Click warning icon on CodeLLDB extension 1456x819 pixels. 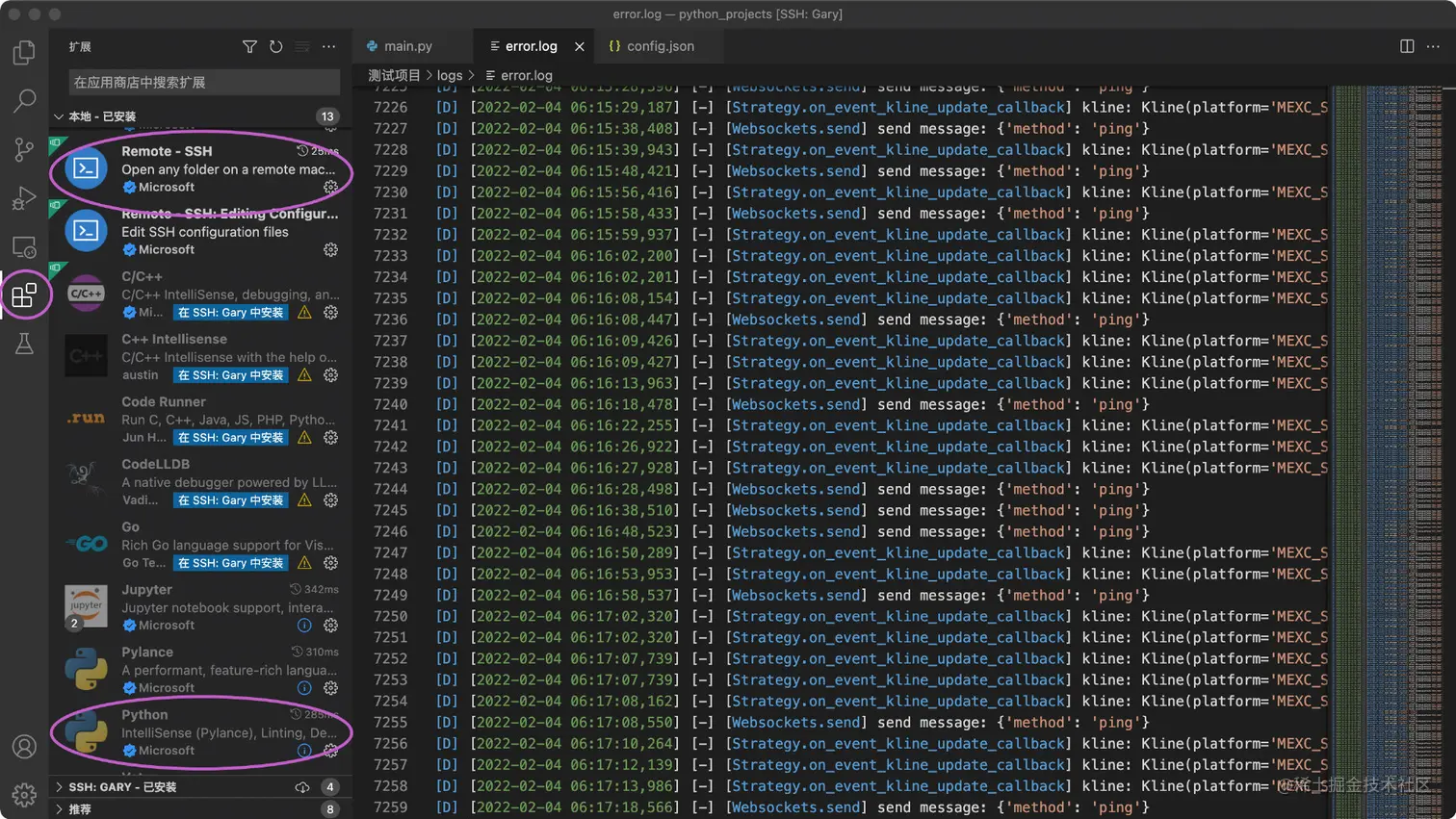[x=304, y=500]
